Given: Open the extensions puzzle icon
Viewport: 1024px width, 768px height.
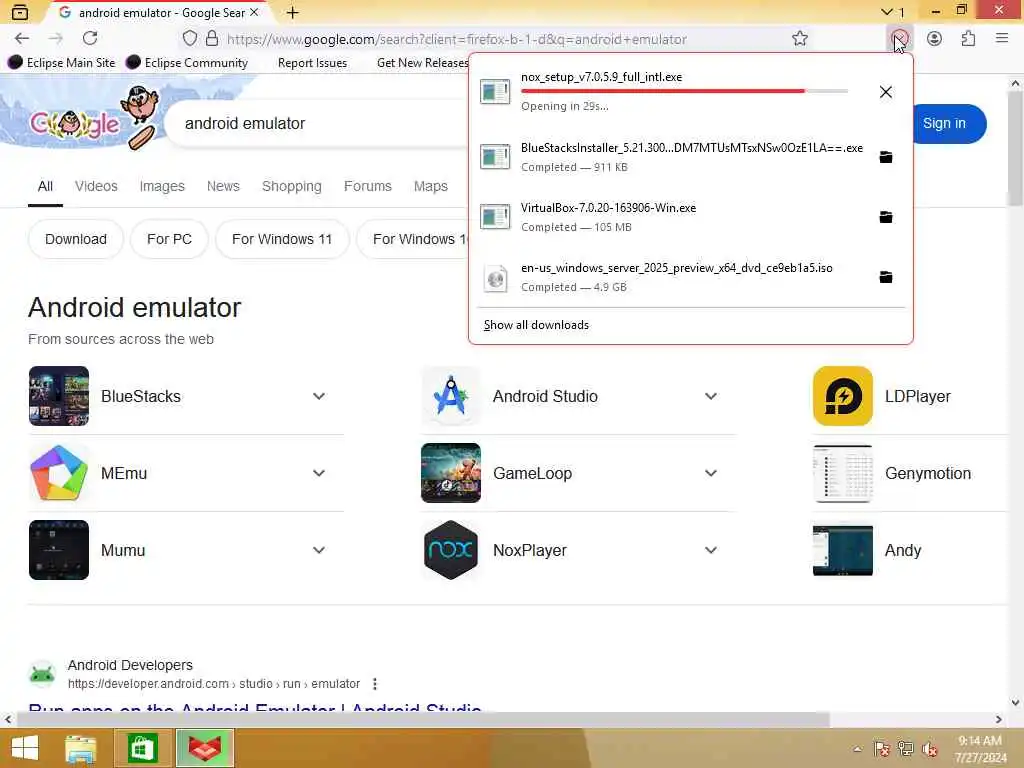Looking at the screenshot, I should (x=968, y=39).
